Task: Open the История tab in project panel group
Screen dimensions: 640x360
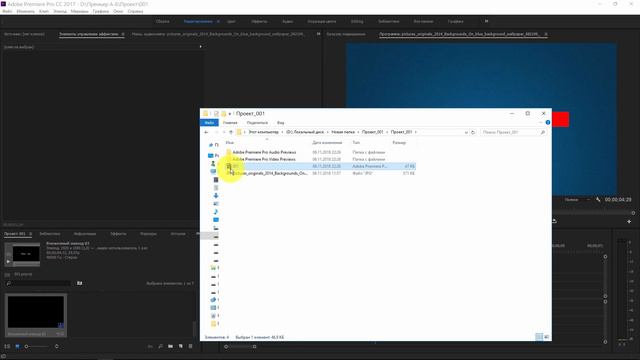Action: pyautogui.click(x=178, y=234)
